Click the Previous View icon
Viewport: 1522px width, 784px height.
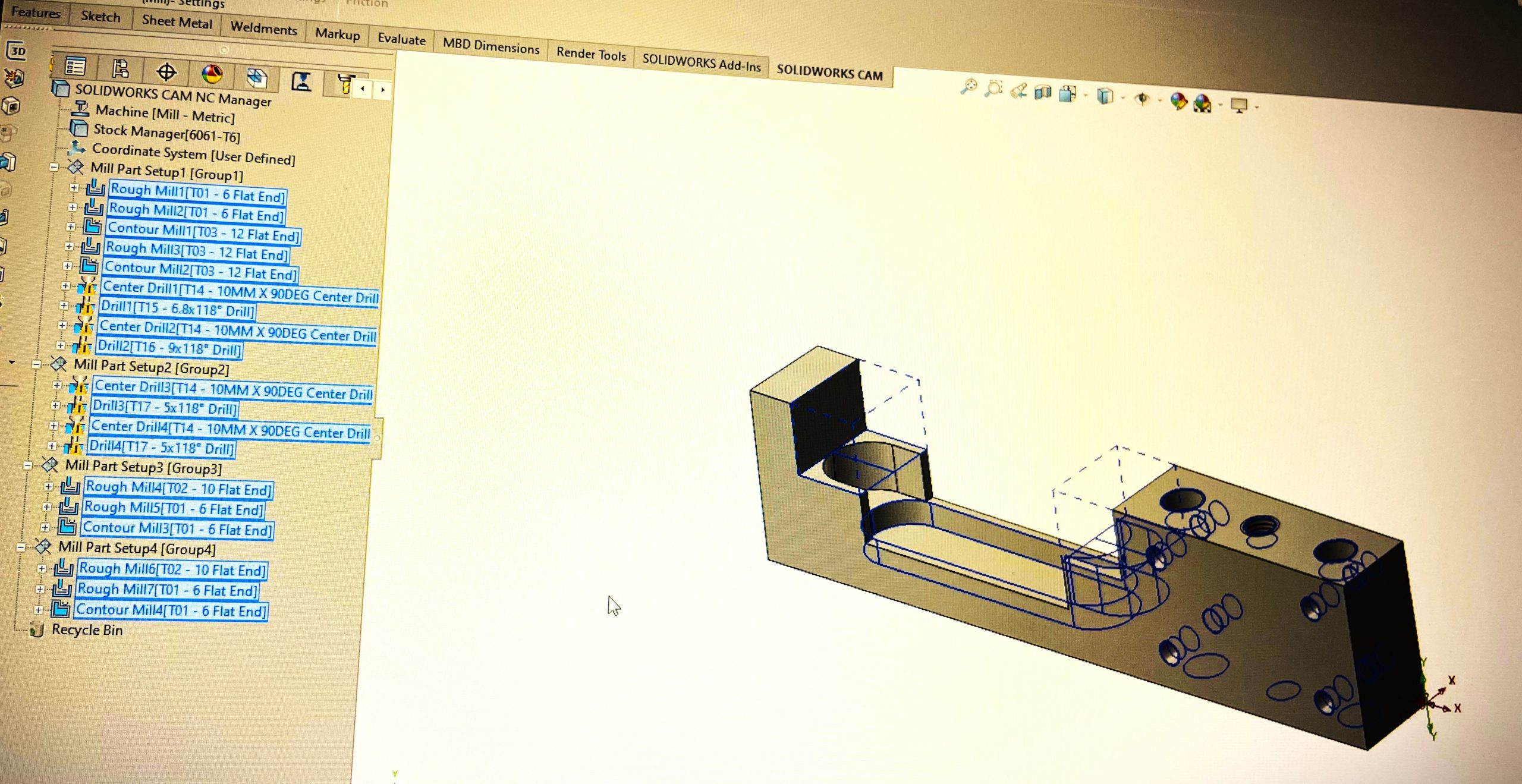click(1018, 91)
